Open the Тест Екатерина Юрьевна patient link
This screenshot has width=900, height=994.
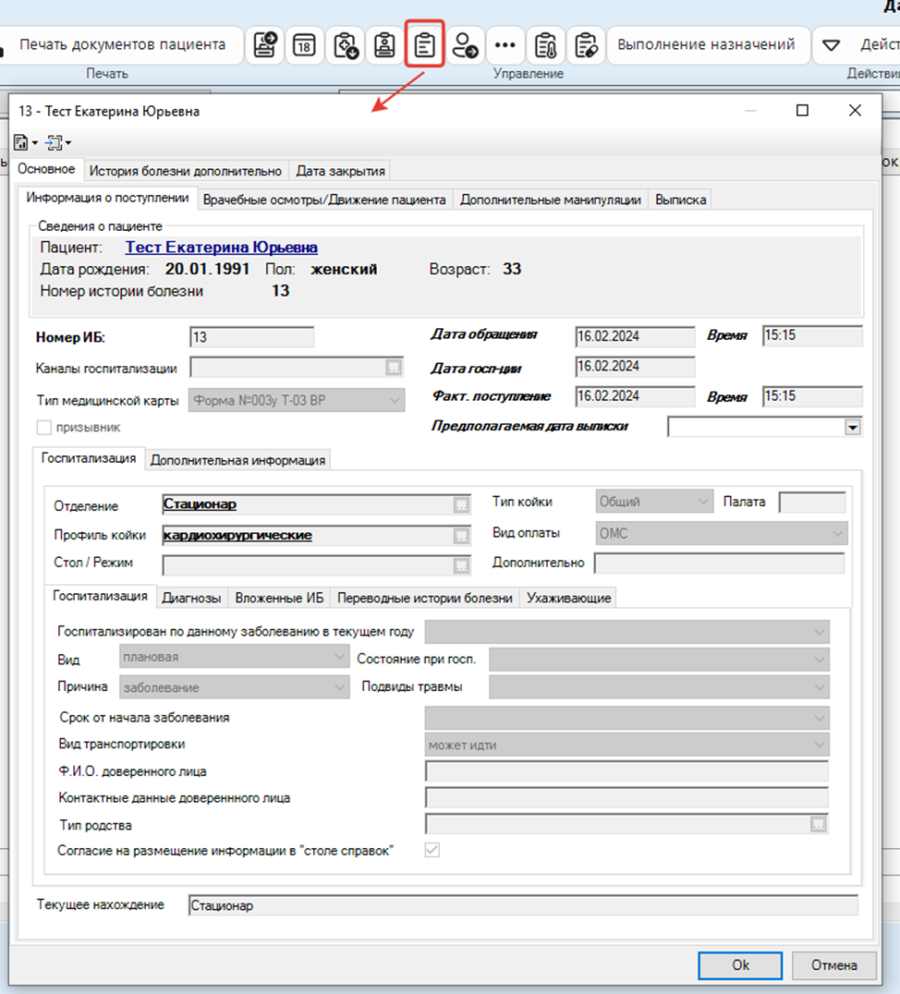[221, 247]
